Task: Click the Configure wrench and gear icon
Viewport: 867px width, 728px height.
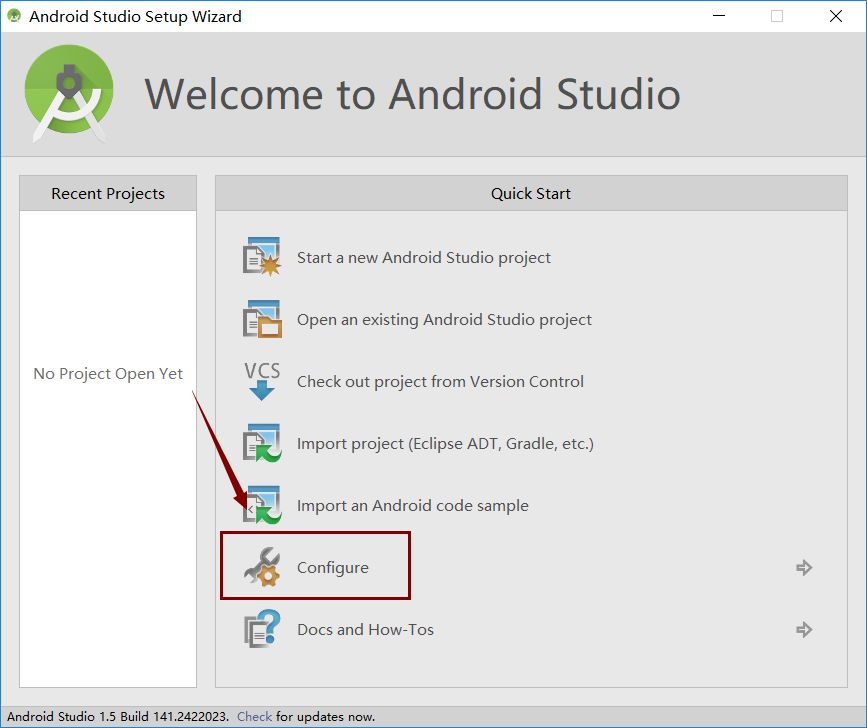Action: (262, 567)
